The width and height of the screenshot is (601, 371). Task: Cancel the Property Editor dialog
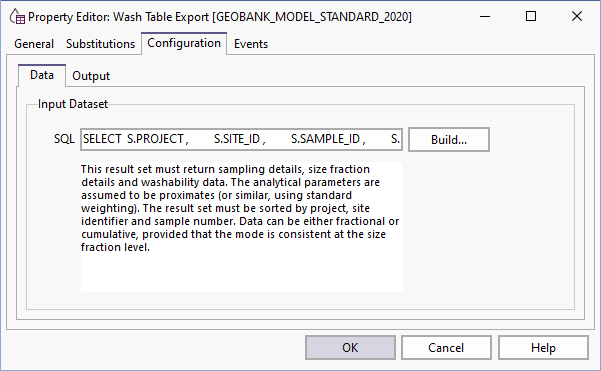coord(446,348)
